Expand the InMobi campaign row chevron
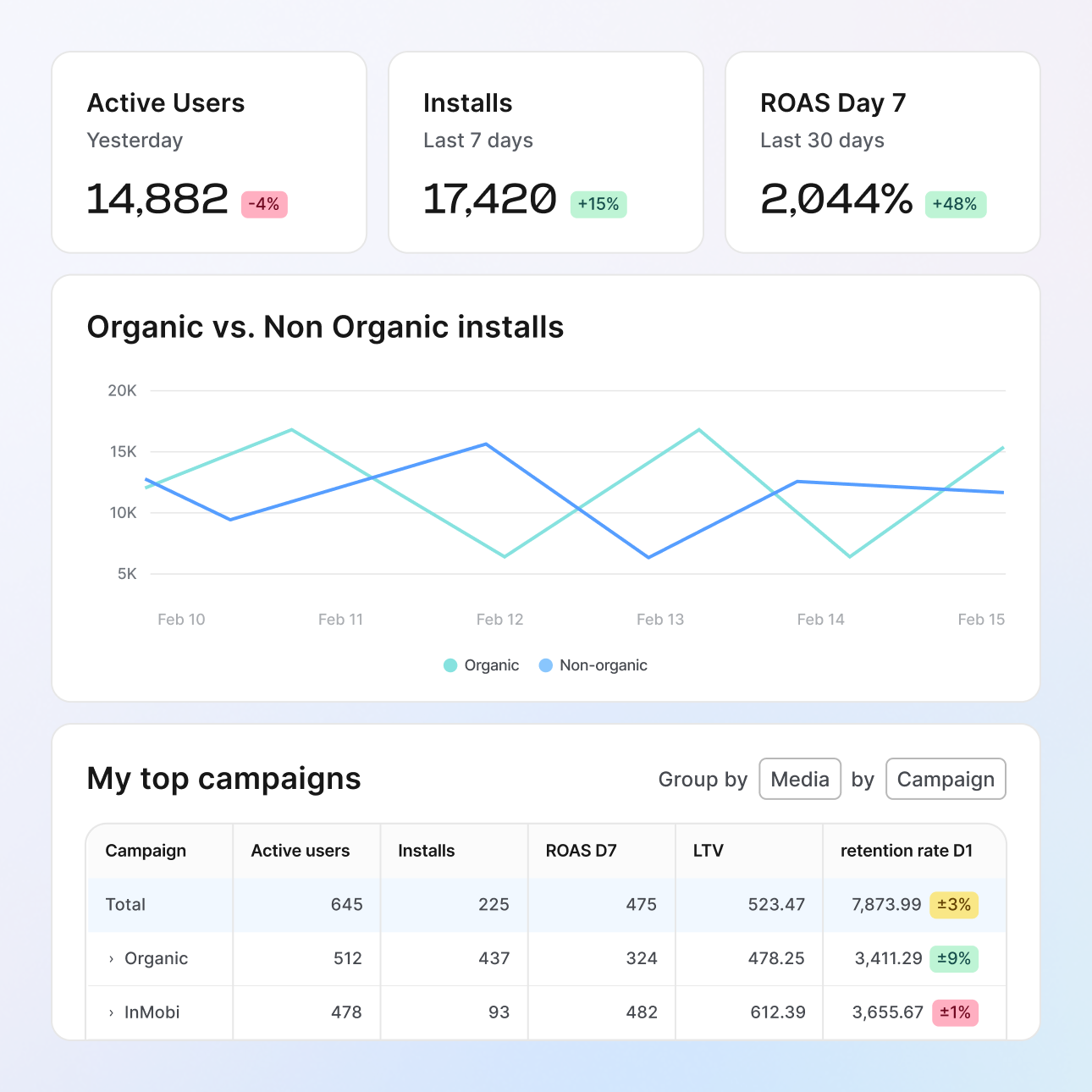1092x1092 pixels. [x=111, y=1013]
